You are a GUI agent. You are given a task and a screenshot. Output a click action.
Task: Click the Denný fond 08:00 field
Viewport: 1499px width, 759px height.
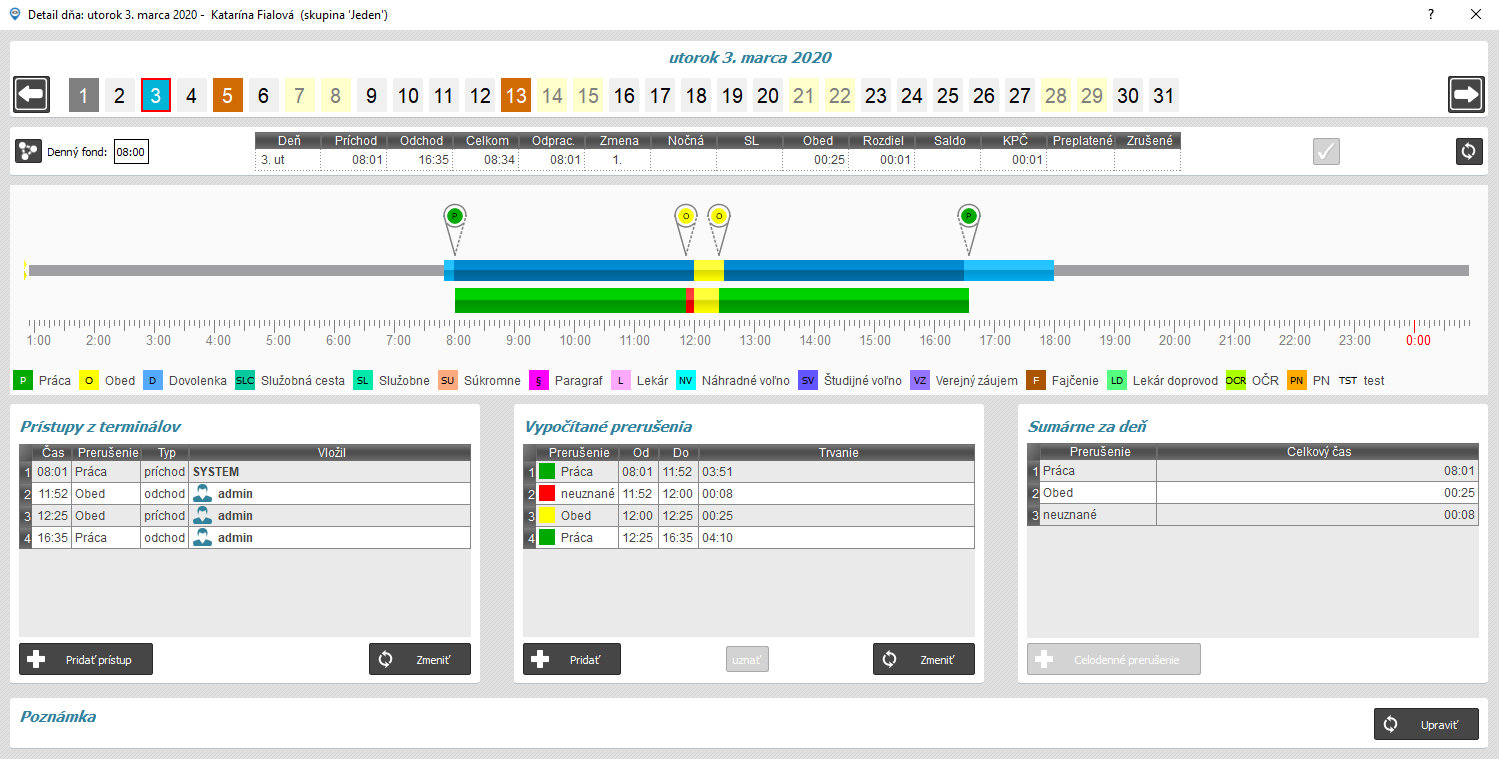pos(131,152)
